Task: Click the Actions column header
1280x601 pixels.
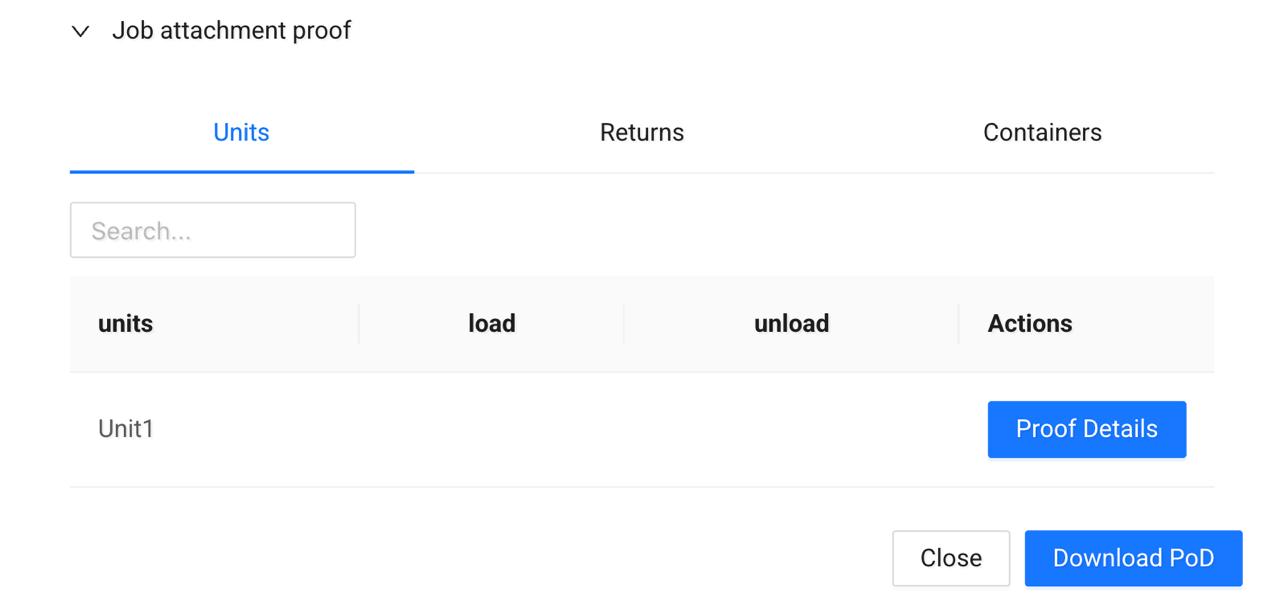Action: click(1029, 323)
